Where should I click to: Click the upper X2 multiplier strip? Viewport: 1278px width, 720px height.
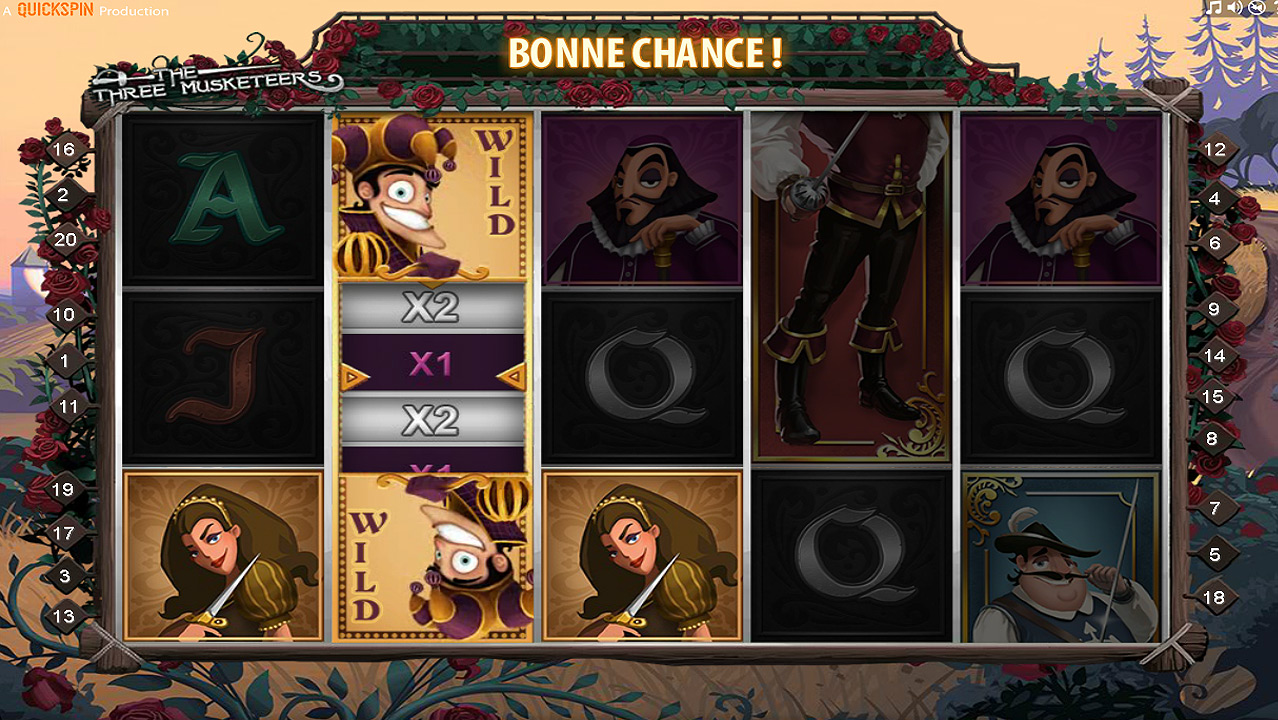[x=432, y=308]
